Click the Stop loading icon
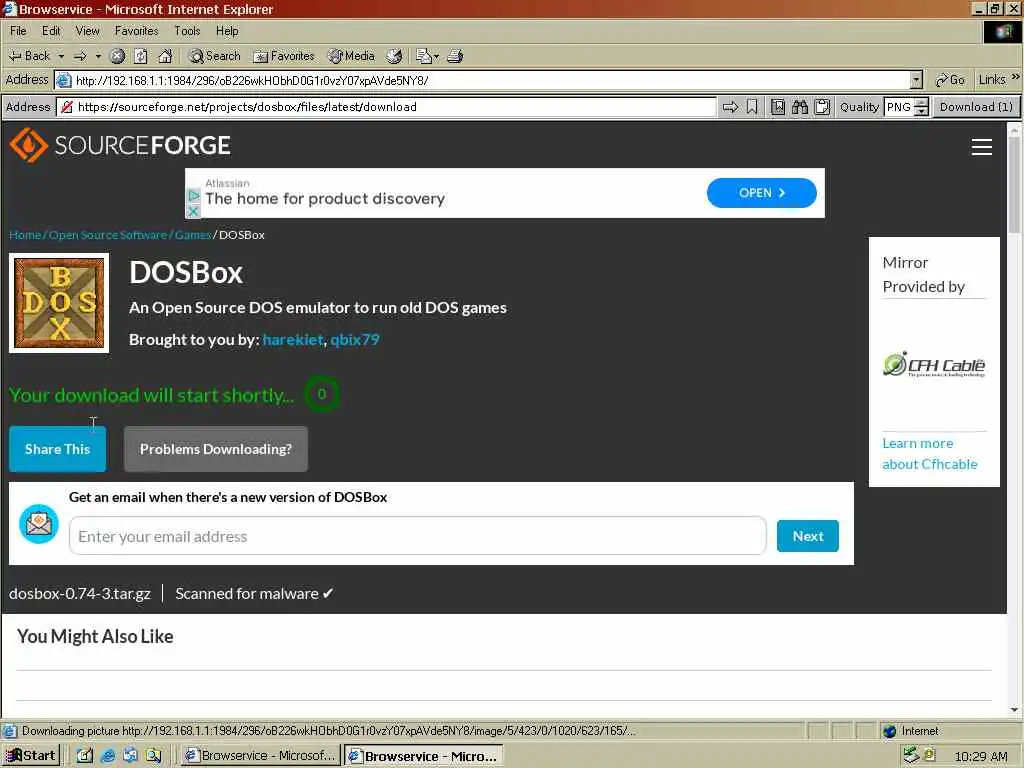 click(x=118, y=56)
